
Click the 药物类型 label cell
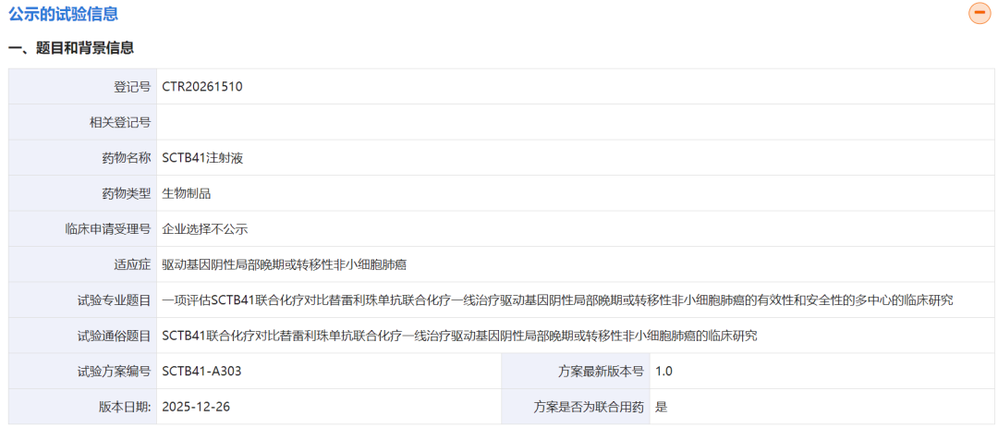[x=83, y=194]
